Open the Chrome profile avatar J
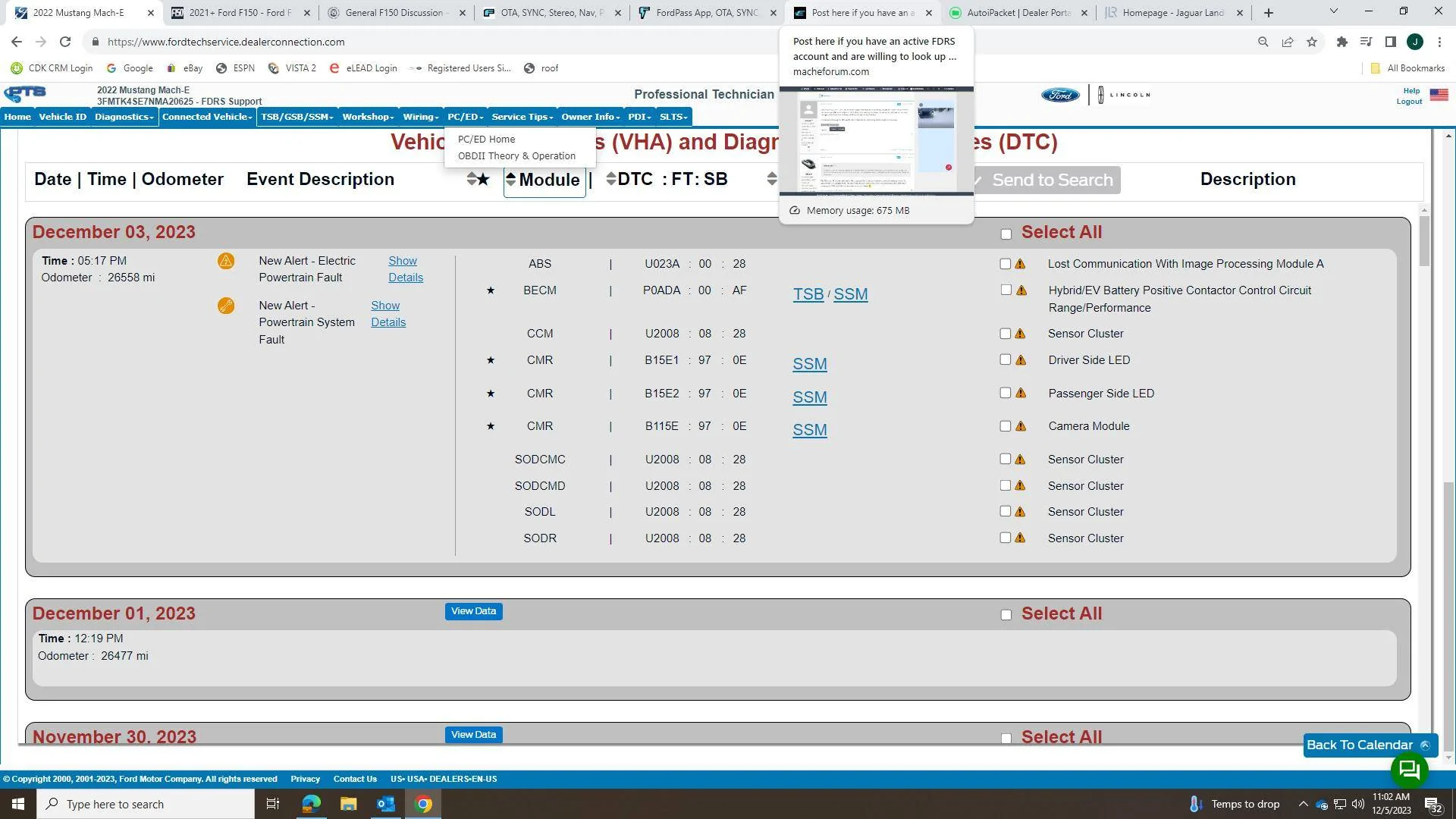The height and width of the screenshot is (819, 1456). [1415, 42]
